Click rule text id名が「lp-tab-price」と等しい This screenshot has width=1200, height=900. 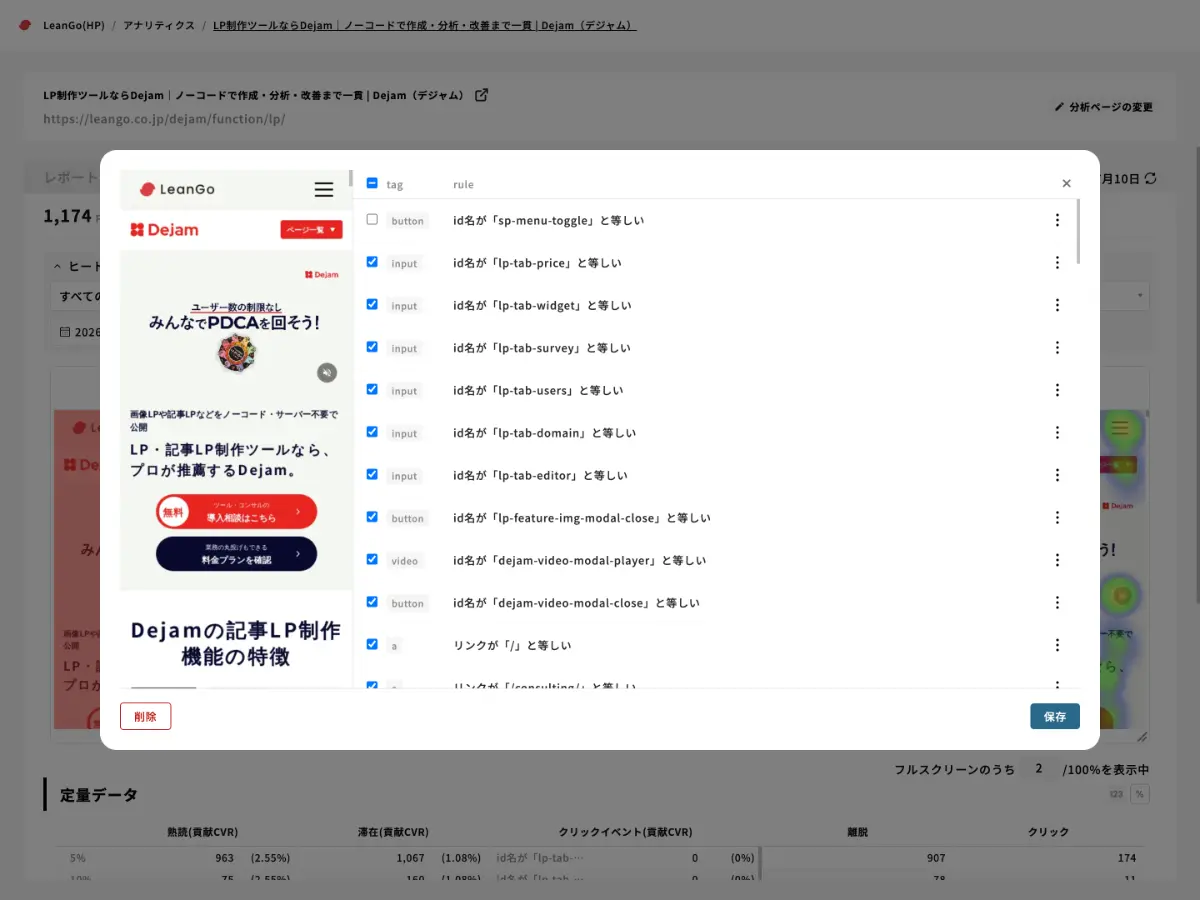tap(537, 263)
